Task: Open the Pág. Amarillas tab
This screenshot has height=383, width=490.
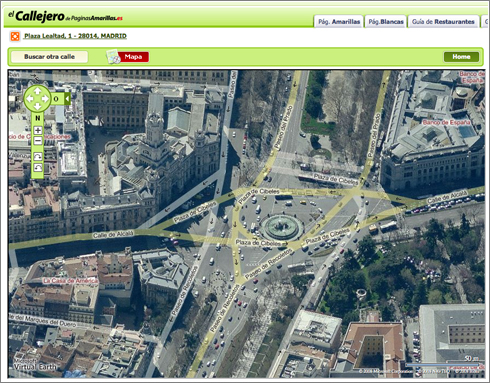Action: [339, 22]
